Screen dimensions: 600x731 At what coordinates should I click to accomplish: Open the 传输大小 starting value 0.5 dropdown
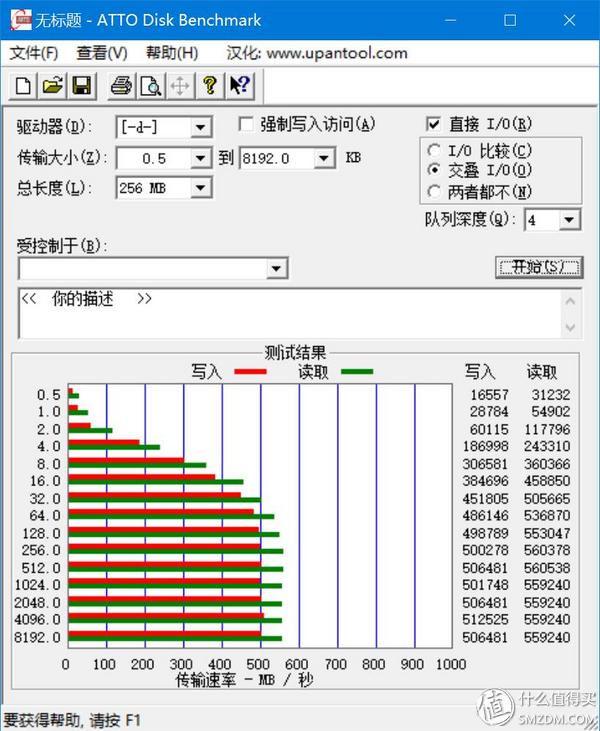[x=201, y=159]
